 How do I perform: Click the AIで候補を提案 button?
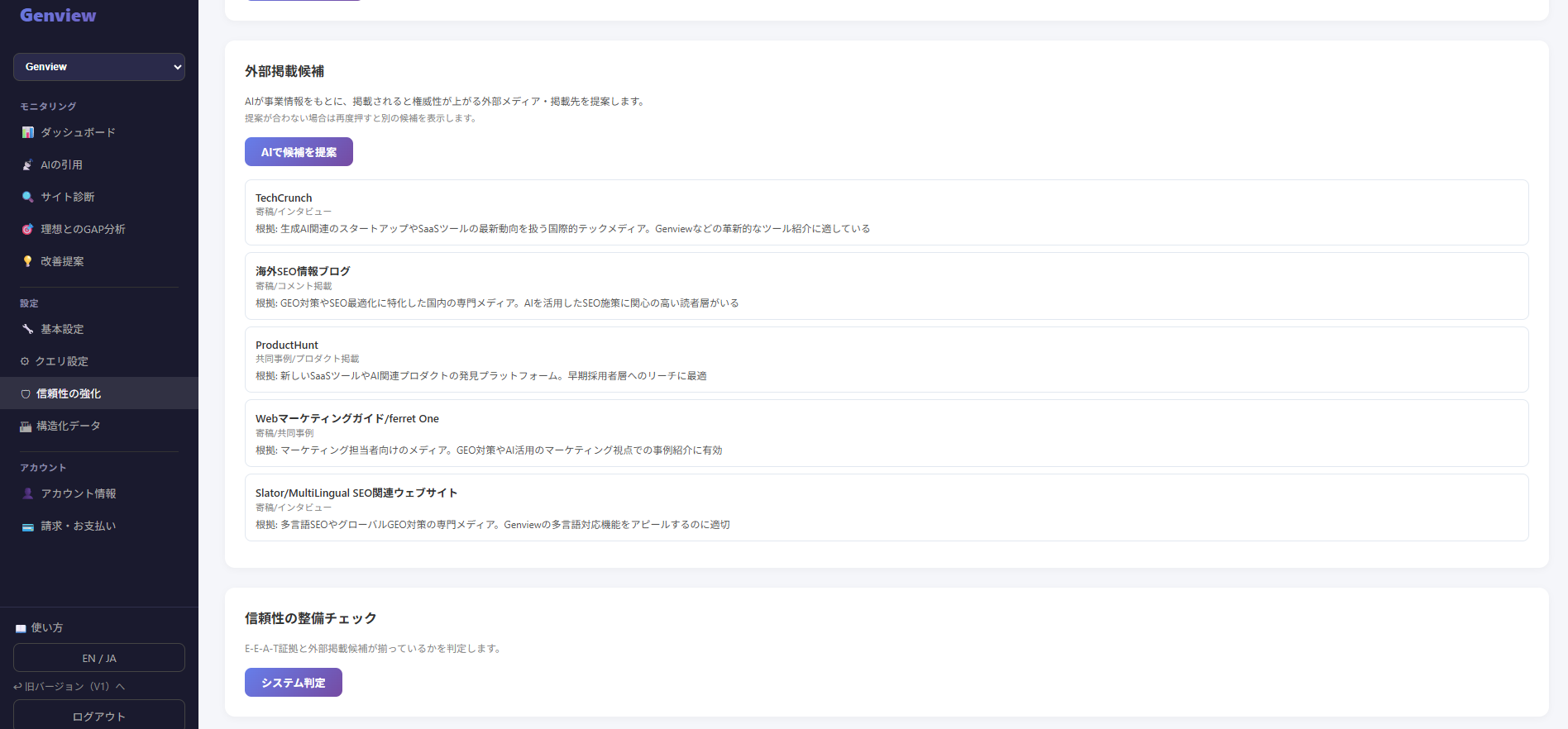coord(299,152)
